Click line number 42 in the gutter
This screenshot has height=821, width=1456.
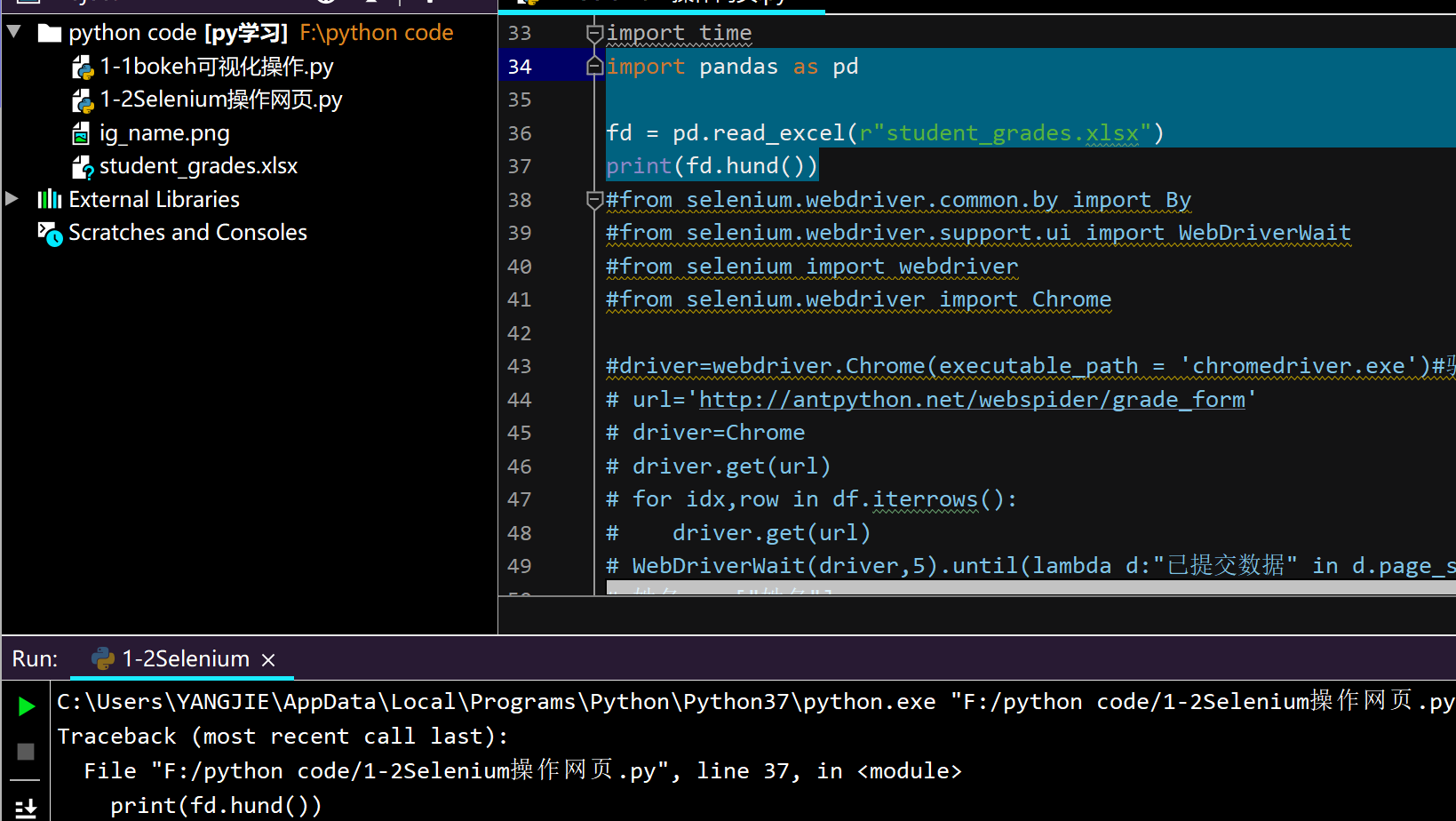(520, 333)
